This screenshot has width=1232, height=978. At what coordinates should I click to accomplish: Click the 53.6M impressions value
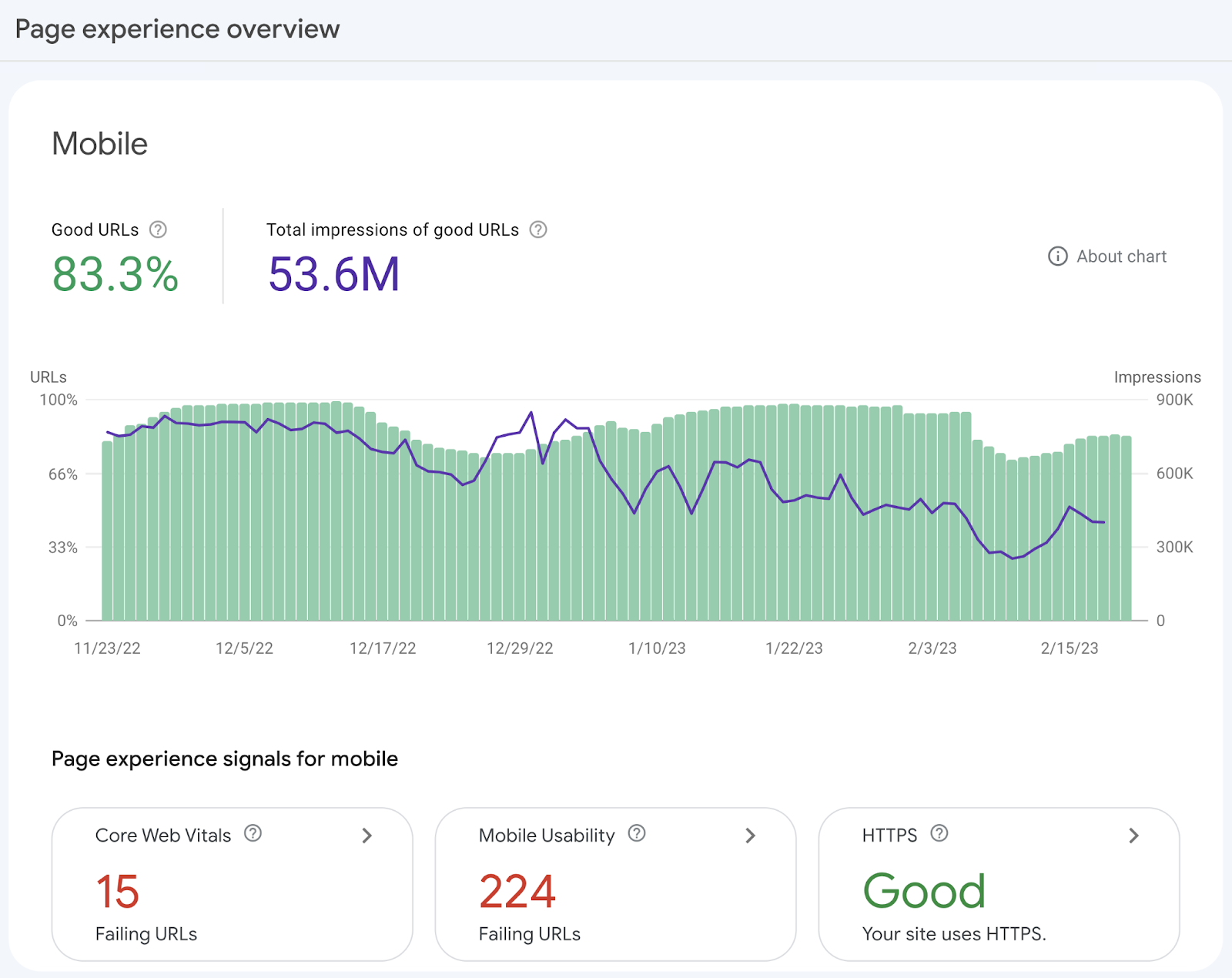[333, 275]
